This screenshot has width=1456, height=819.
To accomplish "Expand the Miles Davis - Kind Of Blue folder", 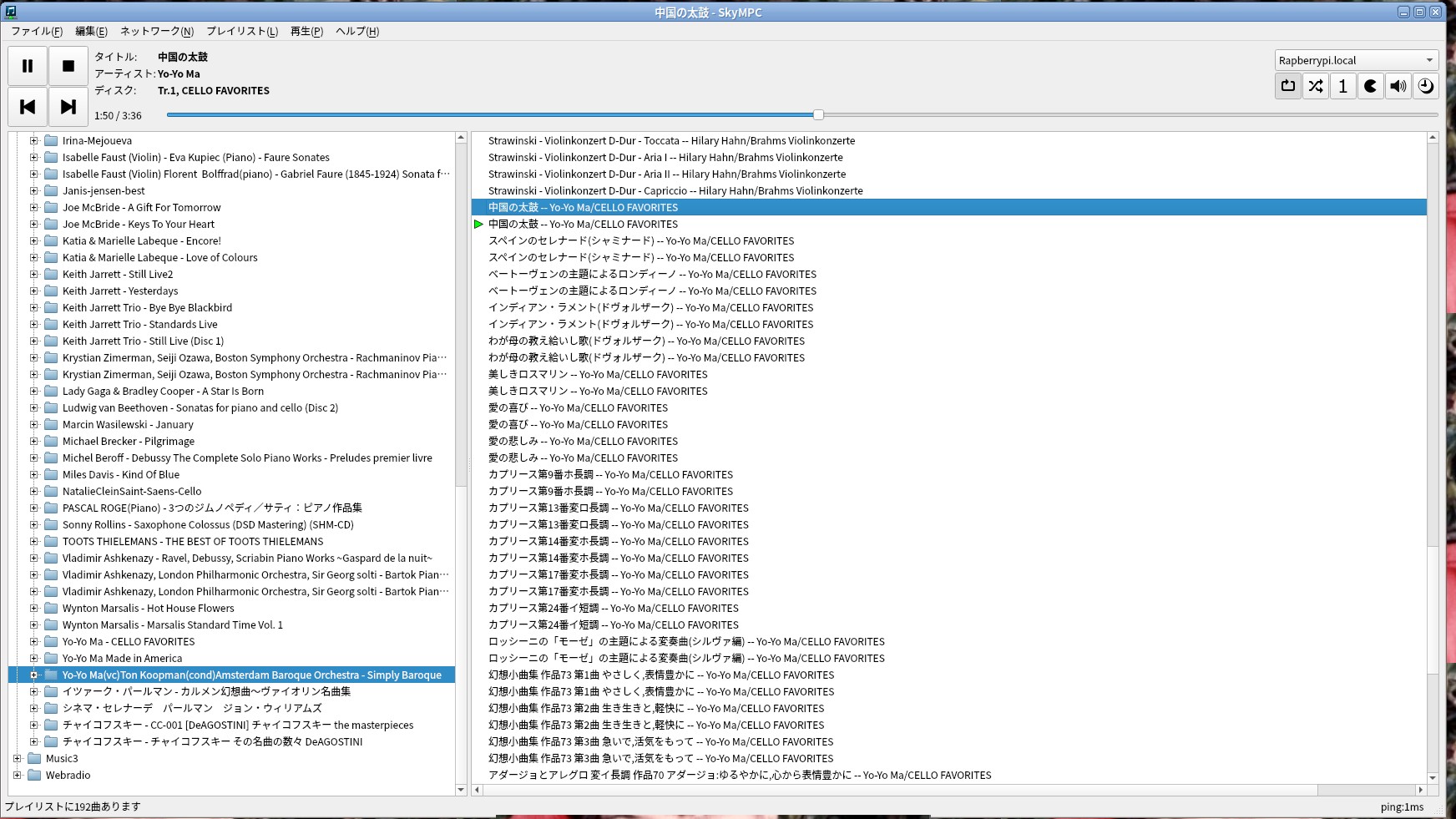I will 34,474.
